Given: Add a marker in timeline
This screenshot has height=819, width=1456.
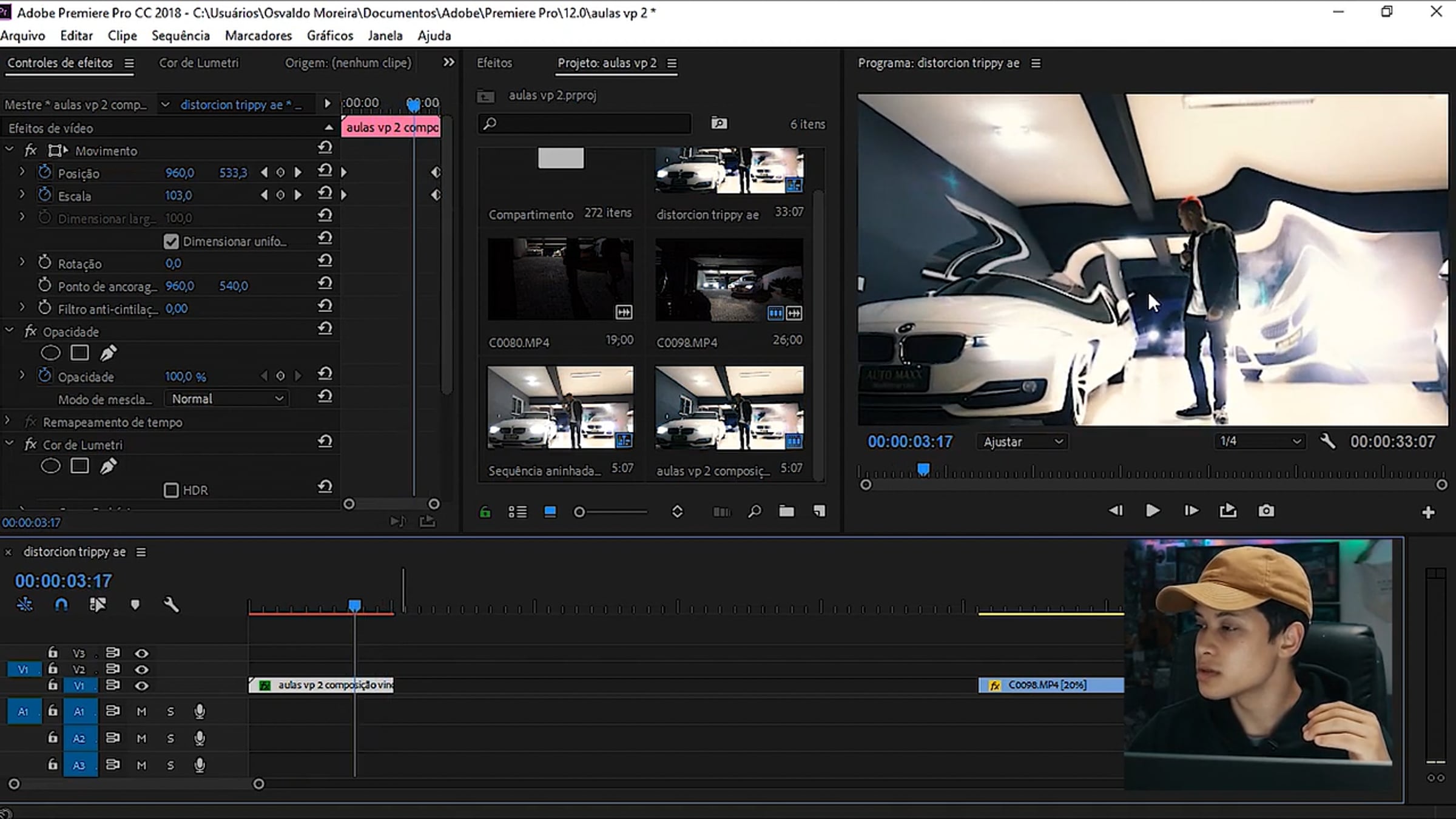Looking at the screenshot, I should (x=135, y=604).
